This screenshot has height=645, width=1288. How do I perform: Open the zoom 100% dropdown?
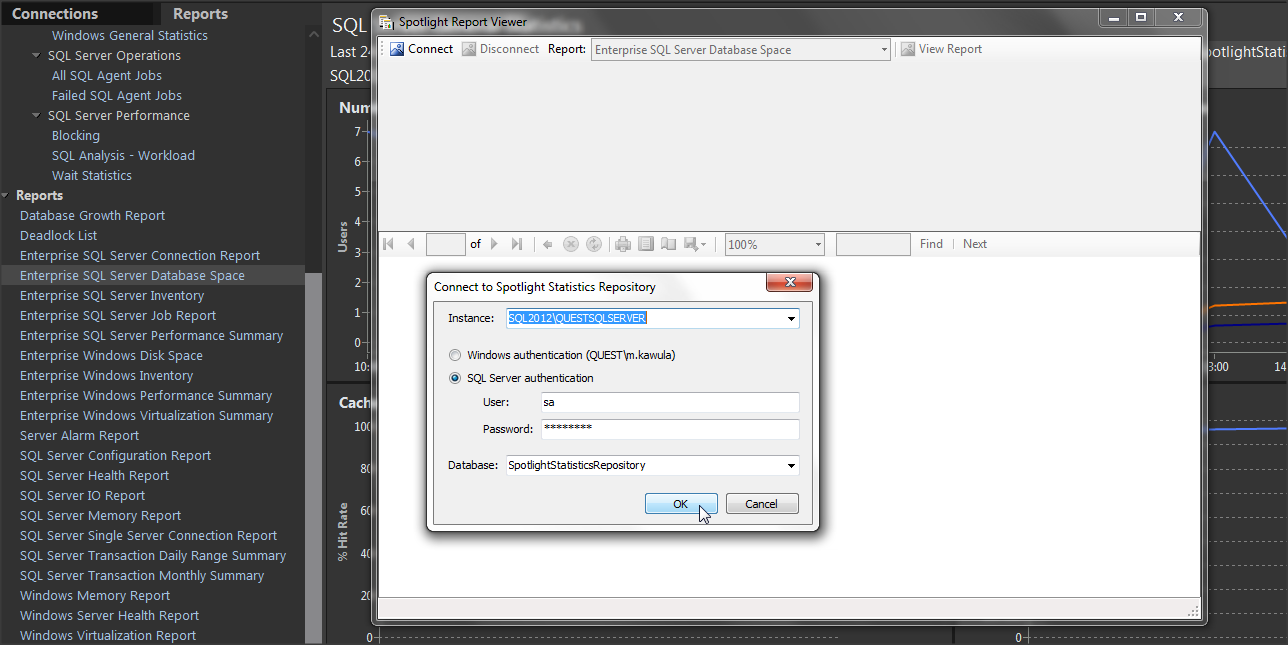coord(817,244)
